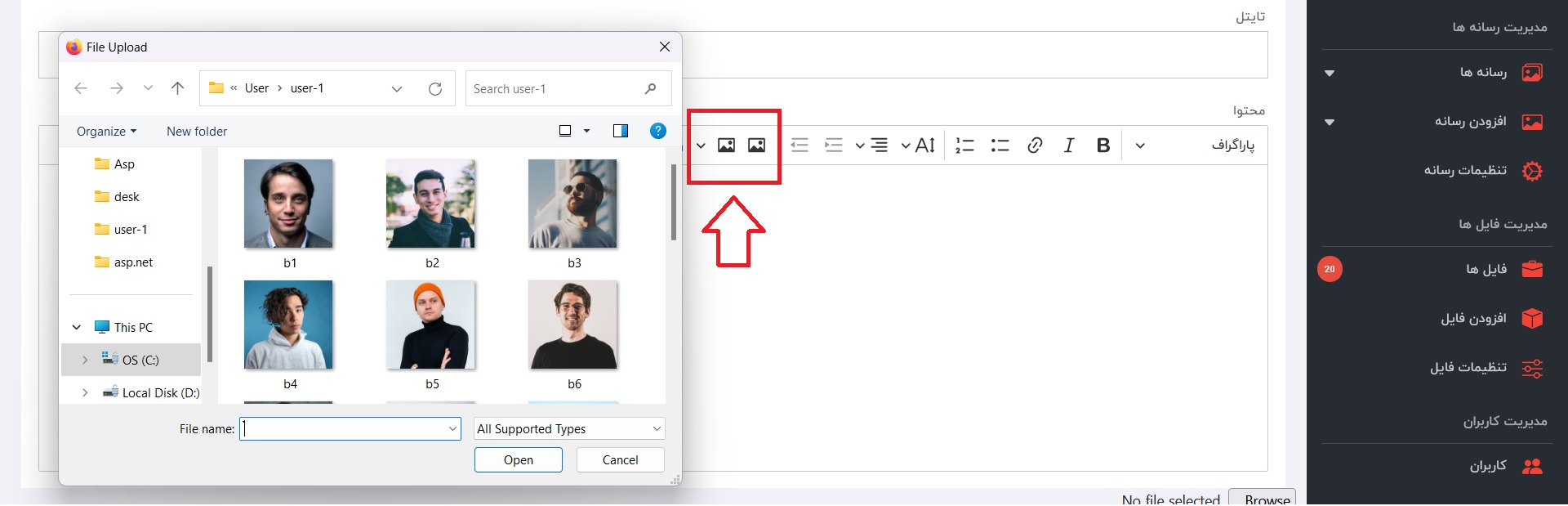Expand the افزودن رسانه sidebar submenu arrow

pos(1330,123)
